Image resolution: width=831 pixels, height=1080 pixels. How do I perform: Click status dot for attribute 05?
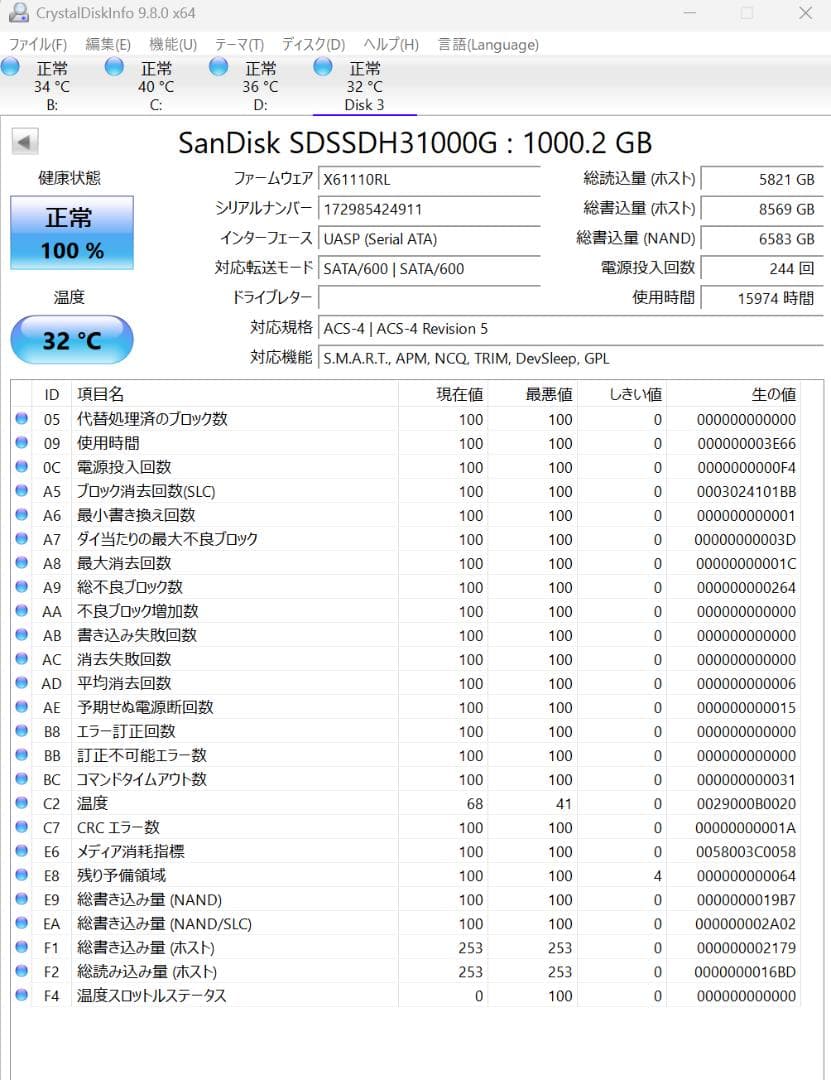click(x=21, y=419)
